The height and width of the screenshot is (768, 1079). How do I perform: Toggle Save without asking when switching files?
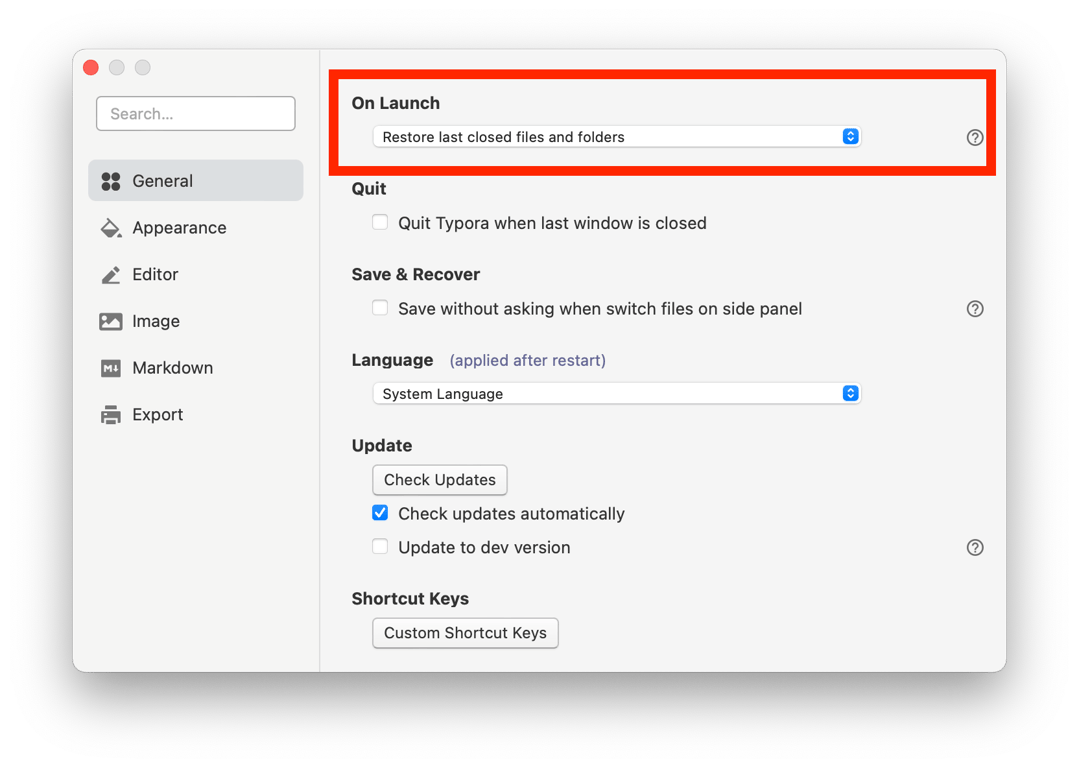pyautogui.click(x=380, y=308)
